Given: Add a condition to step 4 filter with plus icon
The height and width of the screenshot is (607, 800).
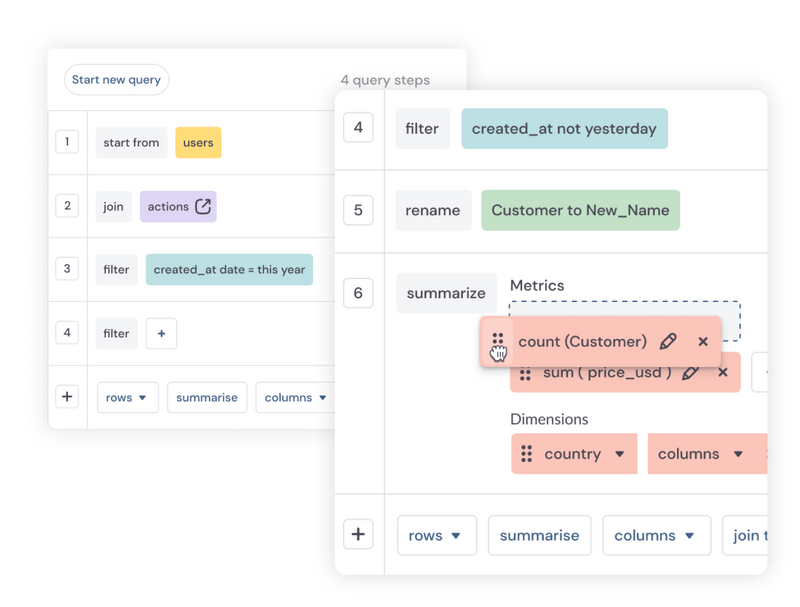Looking at the screenshot, I should click(x=161, y=333).
